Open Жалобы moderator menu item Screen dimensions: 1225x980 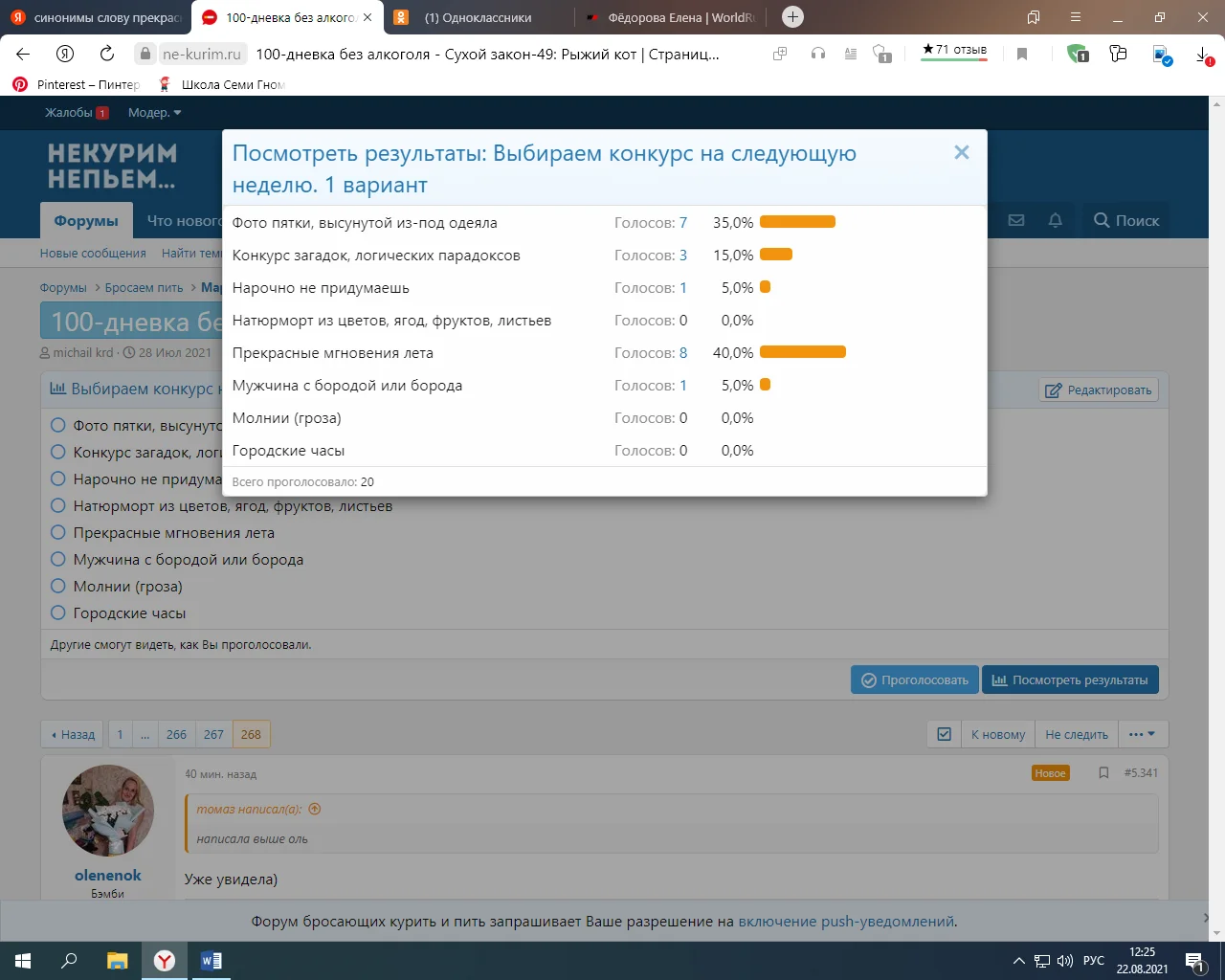click(77, 113)
